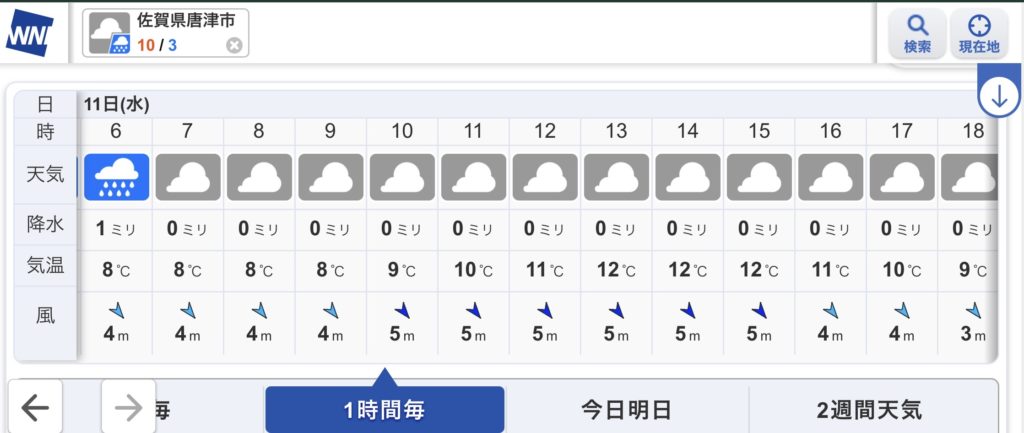Go forward with the right arrow

(x=128, y=407)
